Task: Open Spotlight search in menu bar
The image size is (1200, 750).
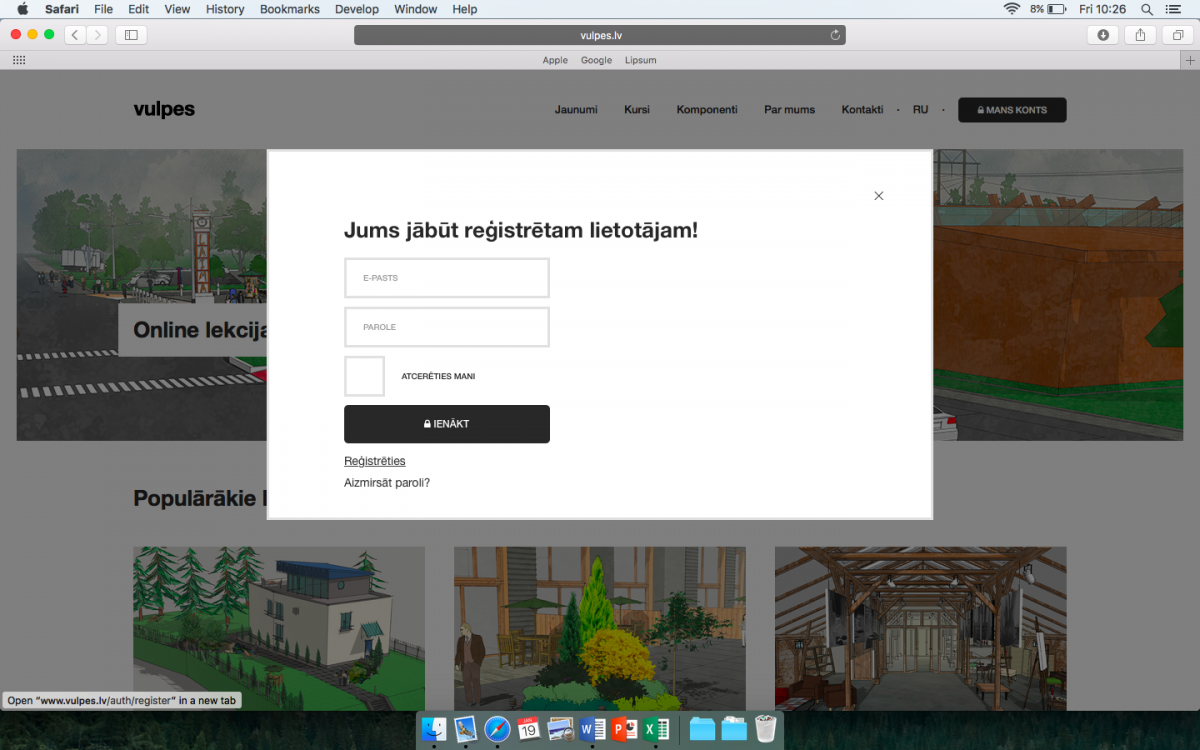Action: click(1146, 9)
